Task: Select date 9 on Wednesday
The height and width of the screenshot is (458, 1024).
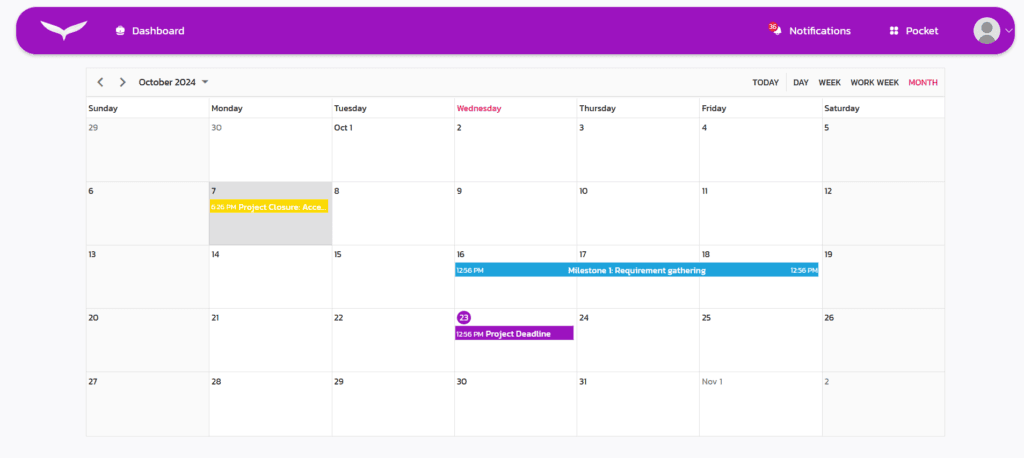Action: tap(459, 191)
